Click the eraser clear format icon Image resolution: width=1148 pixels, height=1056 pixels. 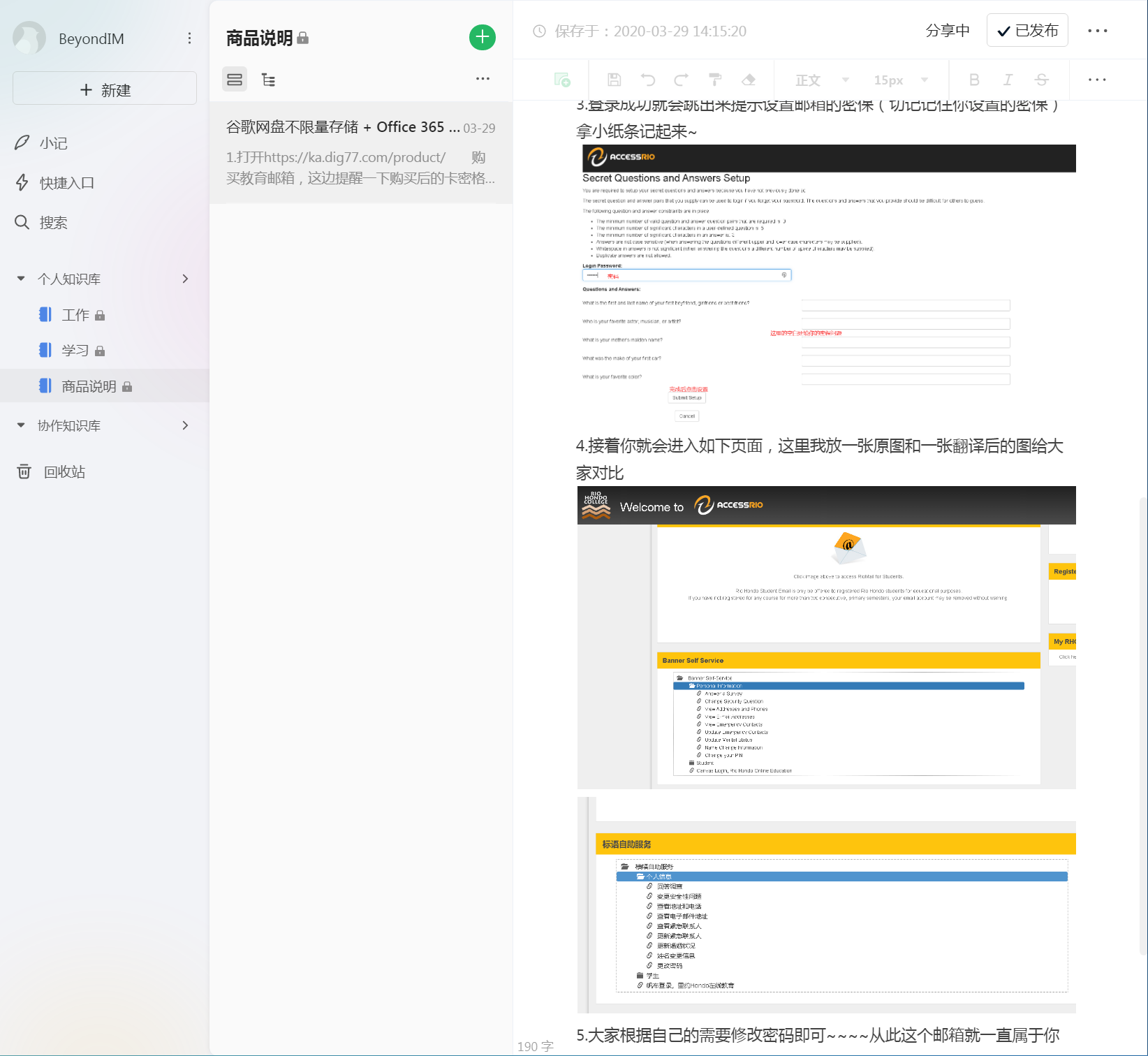tap(749, 80)
